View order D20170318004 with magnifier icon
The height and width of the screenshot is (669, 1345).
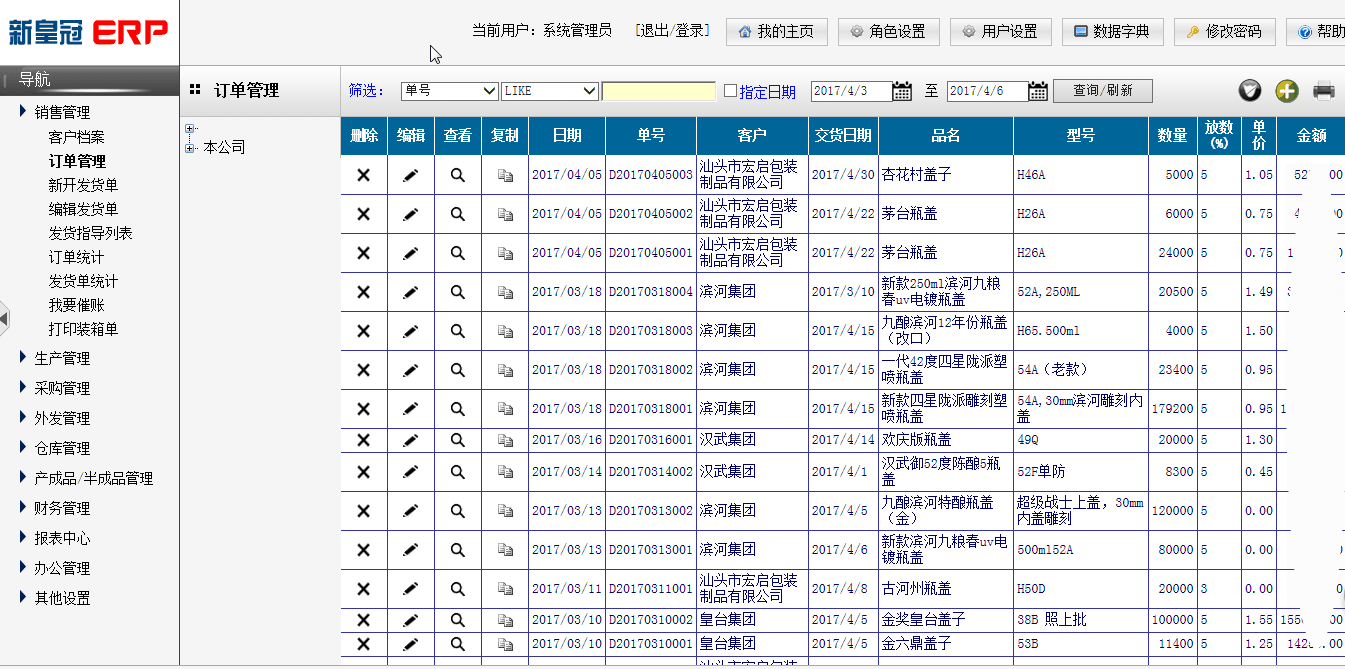click(458, 292)
